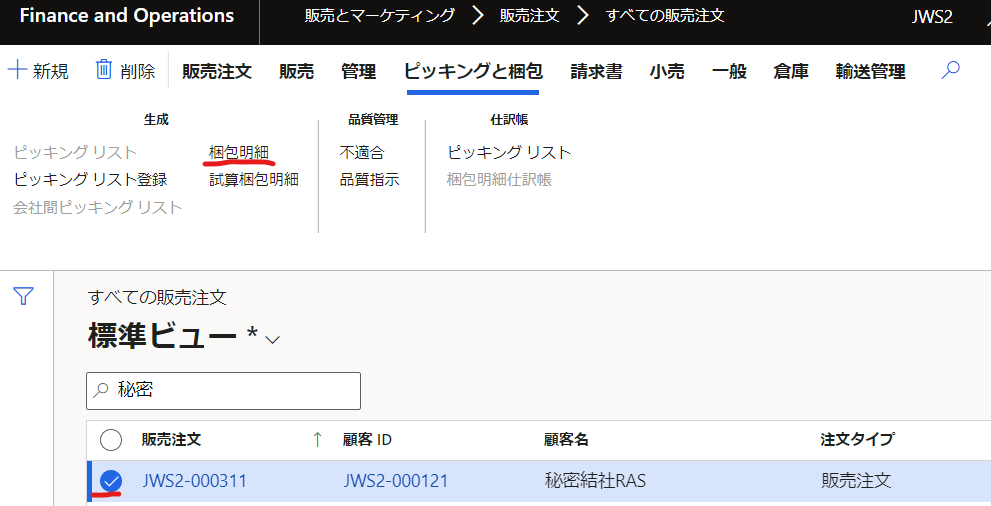Click the sort arrow in 販売注文 column
The height and width of the screenshot is (506, 991).
pyautogui.click(x=317, y=439)
